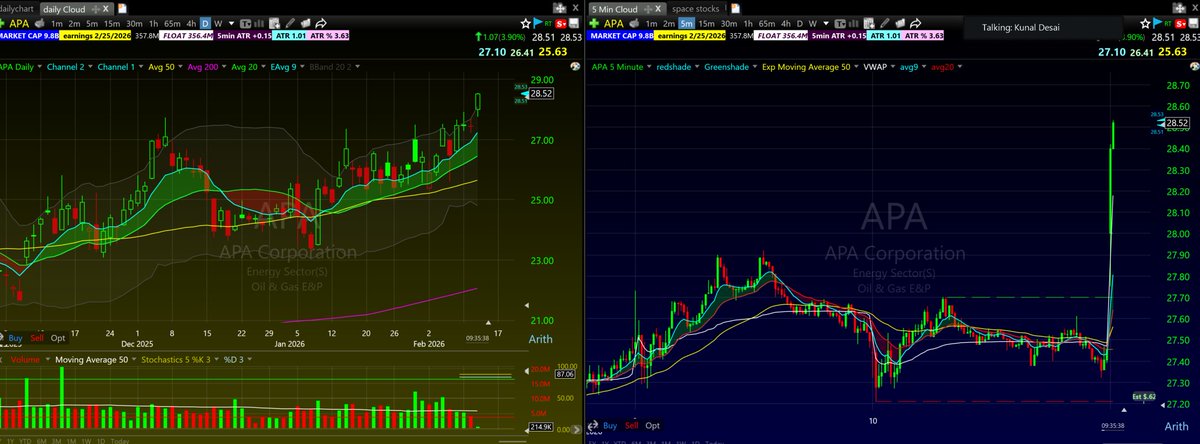Open layout icon at top right of left pane

560,8
